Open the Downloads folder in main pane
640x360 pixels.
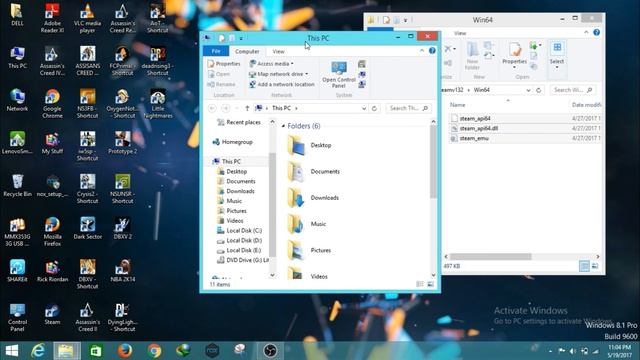(313, 198)
